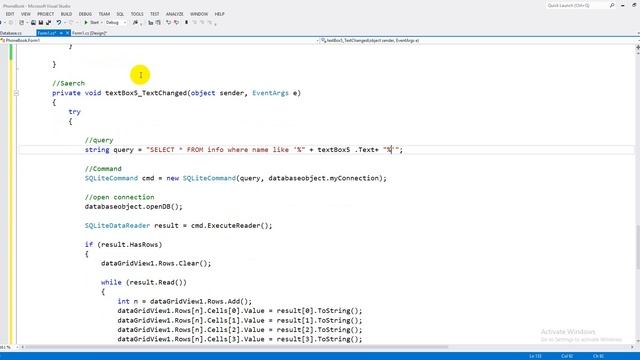Viewport: 640px width, 360px height.
Task: Click databaseobject.myConnection in the code
Action: pyautogui.click(x=324, y=178)
